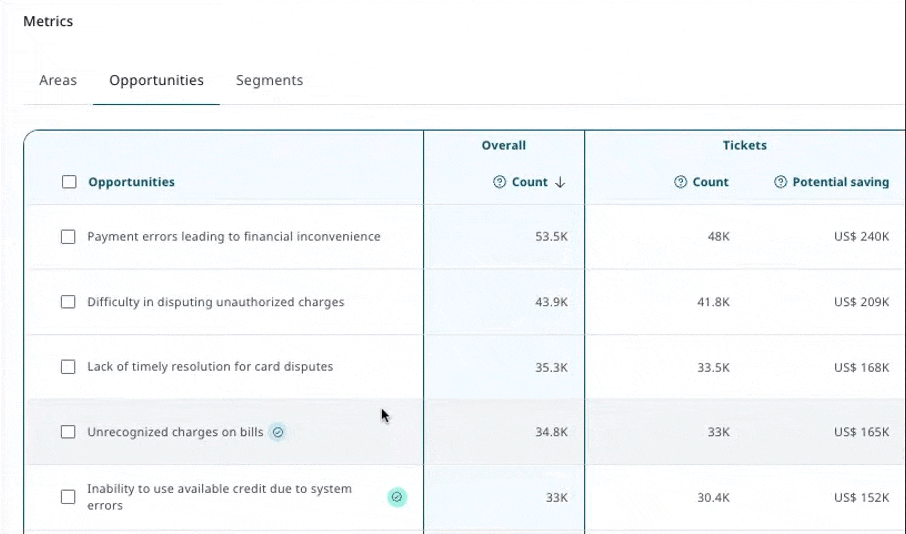Image resolution: width=906 pixels, height=534 pixels.
Task: Click Lack of timely resolution for card disputes
Action: (210, 367)
